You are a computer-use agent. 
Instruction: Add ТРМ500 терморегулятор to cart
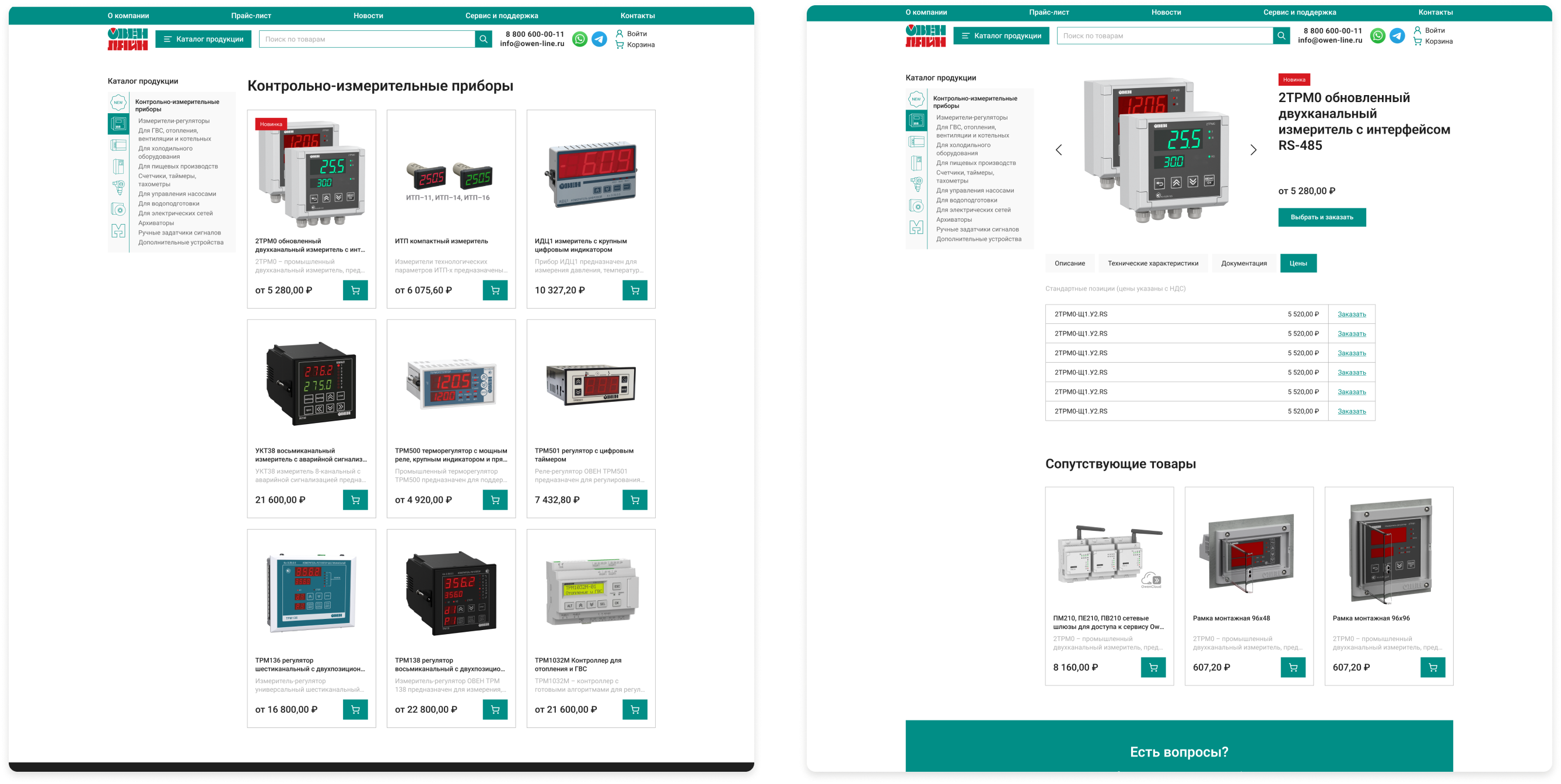[495, 500]
